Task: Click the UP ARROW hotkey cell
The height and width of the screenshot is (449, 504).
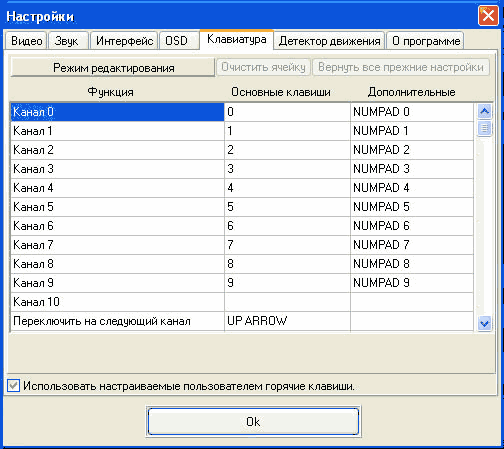Action: pos(287,321)
